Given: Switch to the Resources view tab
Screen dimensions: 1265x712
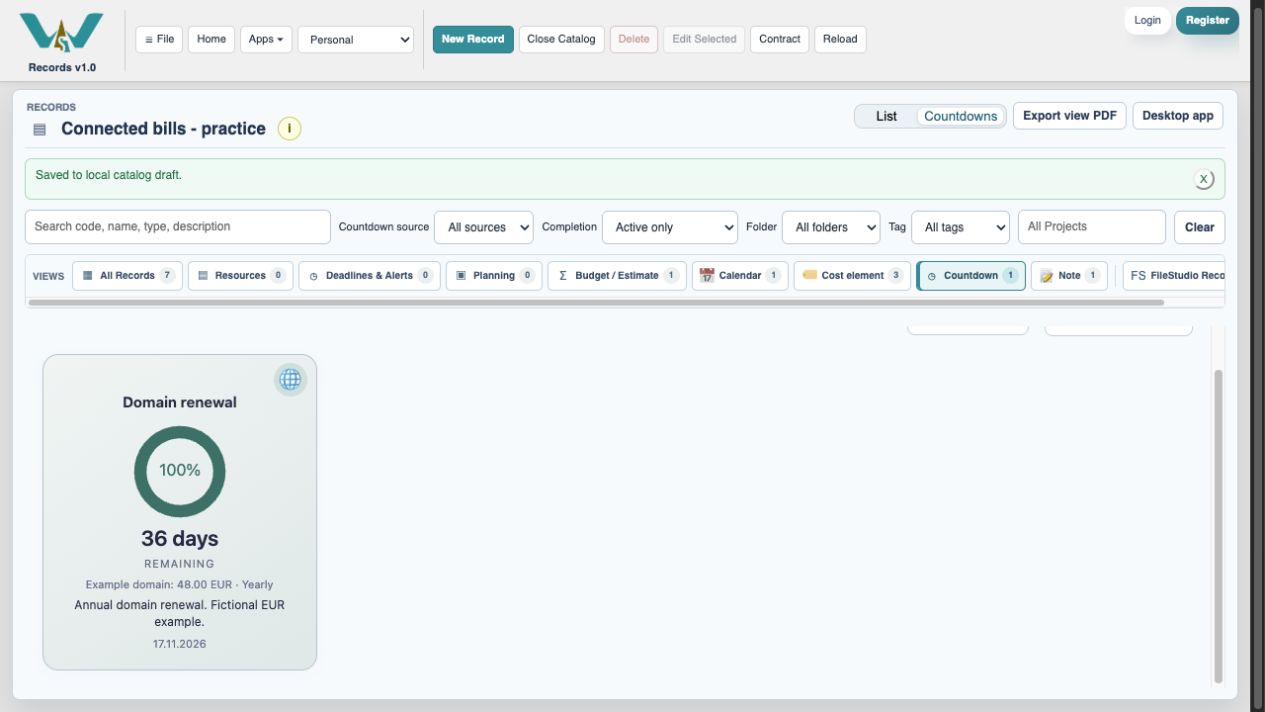Looking at the screenshot, I should click(240, 276).
